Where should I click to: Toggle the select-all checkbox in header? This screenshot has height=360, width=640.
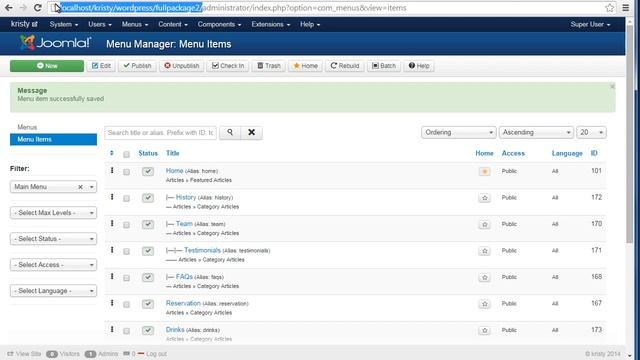point(127,154)
